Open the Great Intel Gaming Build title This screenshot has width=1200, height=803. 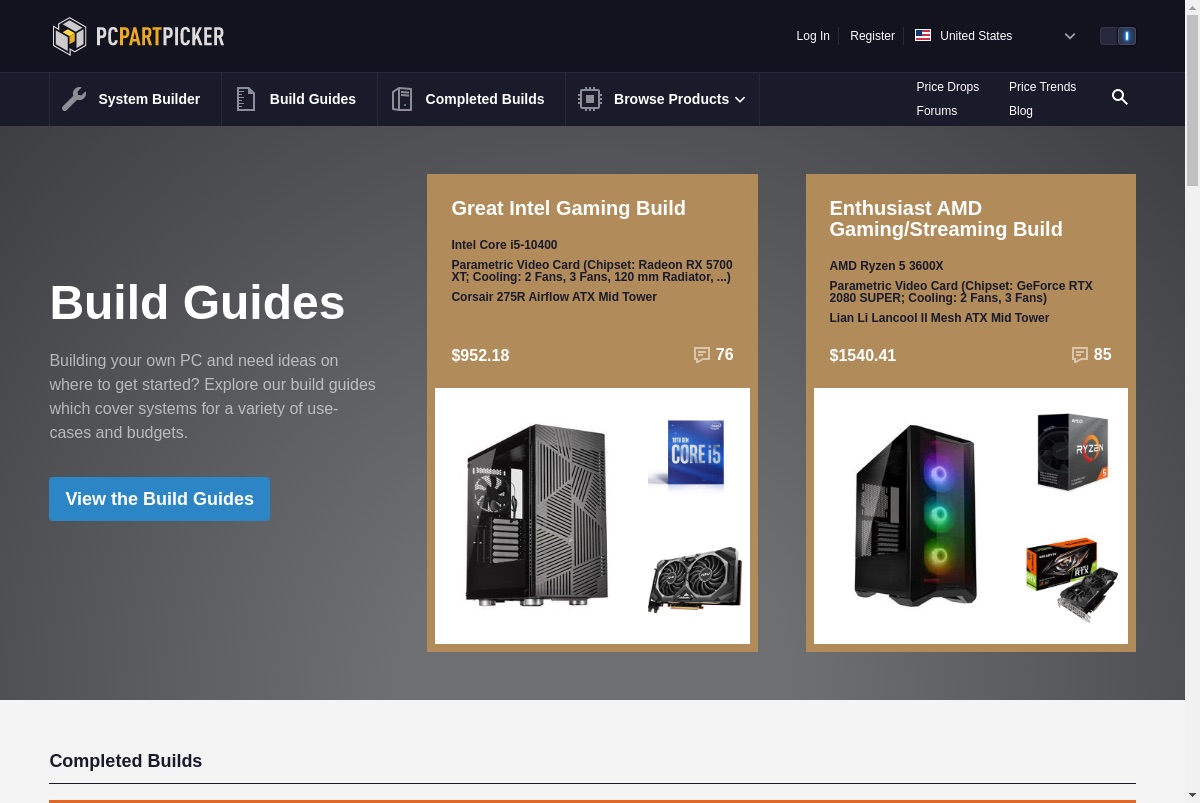(568, 208)
